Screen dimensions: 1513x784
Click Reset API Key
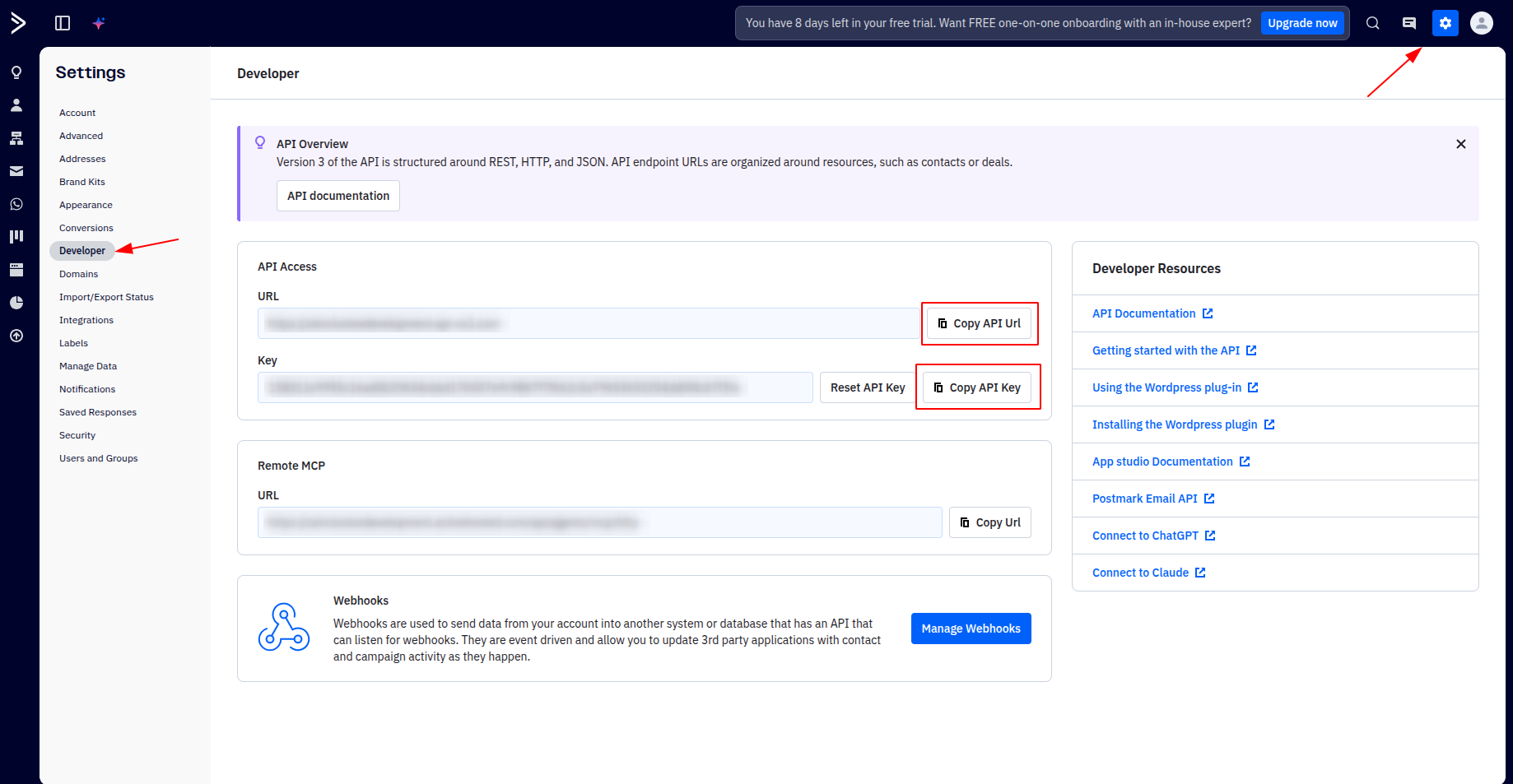(x=868, y=387)
